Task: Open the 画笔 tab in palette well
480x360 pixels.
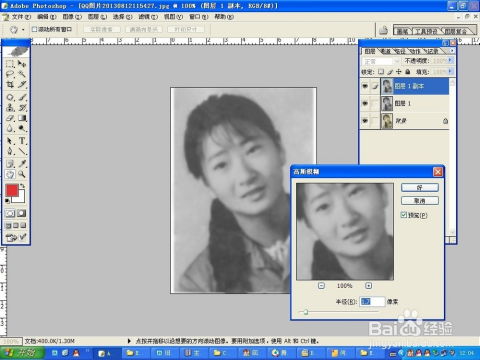Action: [402, 31]
